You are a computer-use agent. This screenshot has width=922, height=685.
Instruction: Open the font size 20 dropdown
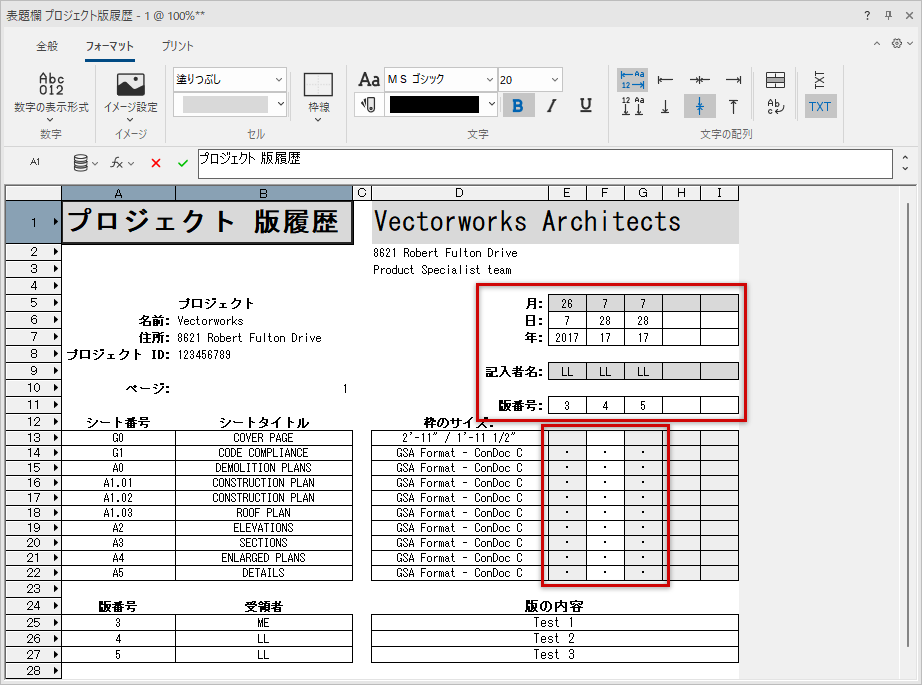[554, 79]
